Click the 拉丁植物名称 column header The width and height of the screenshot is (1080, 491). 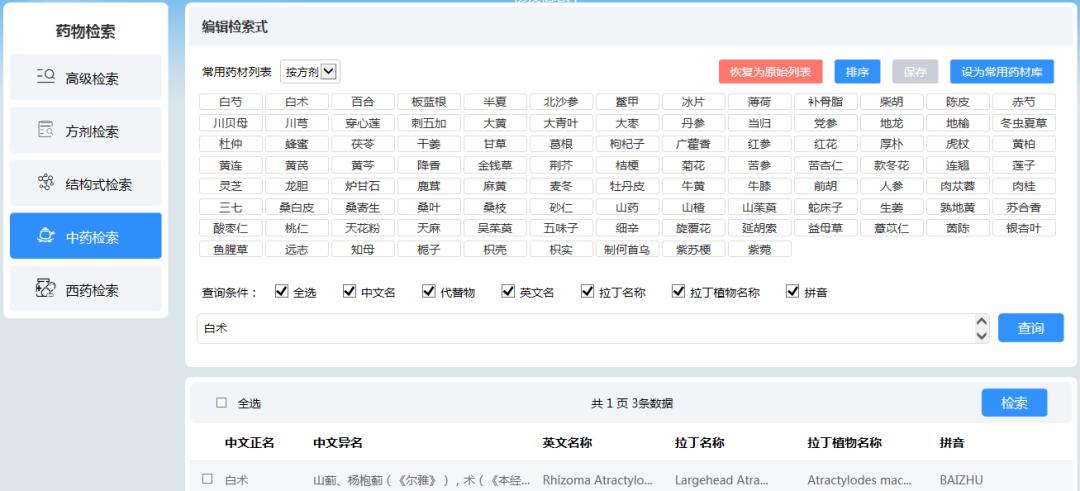tap(844, 443)
